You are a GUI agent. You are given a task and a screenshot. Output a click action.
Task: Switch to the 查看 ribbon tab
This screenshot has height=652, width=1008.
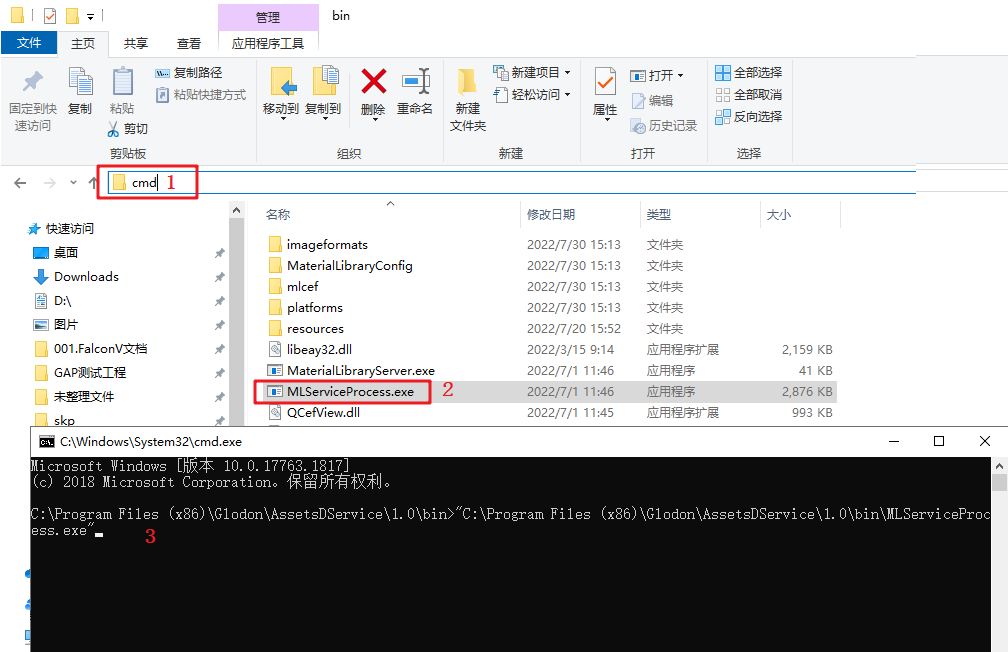click(190, 43)
